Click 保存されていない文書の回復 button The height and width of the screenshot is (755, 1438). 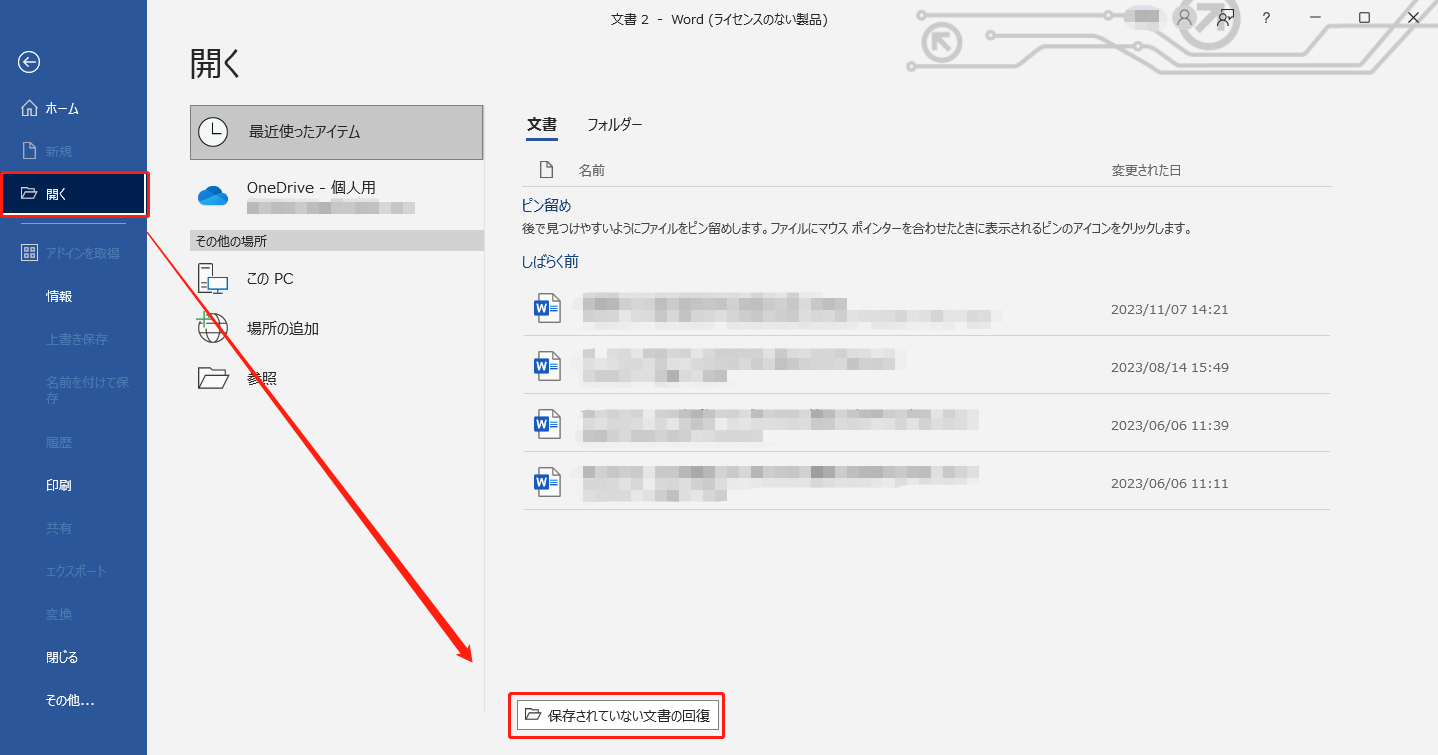617,715
